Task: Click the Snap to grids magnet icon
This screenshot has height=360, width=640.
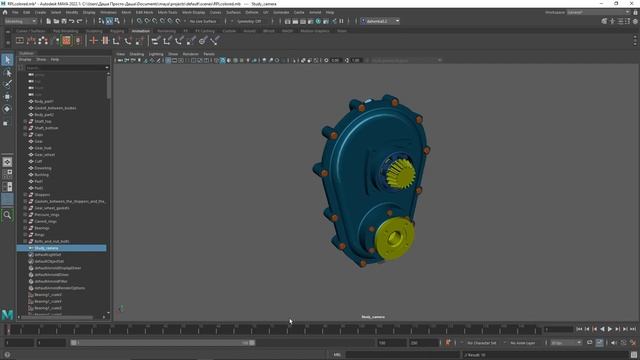Action: pos(140,21)
